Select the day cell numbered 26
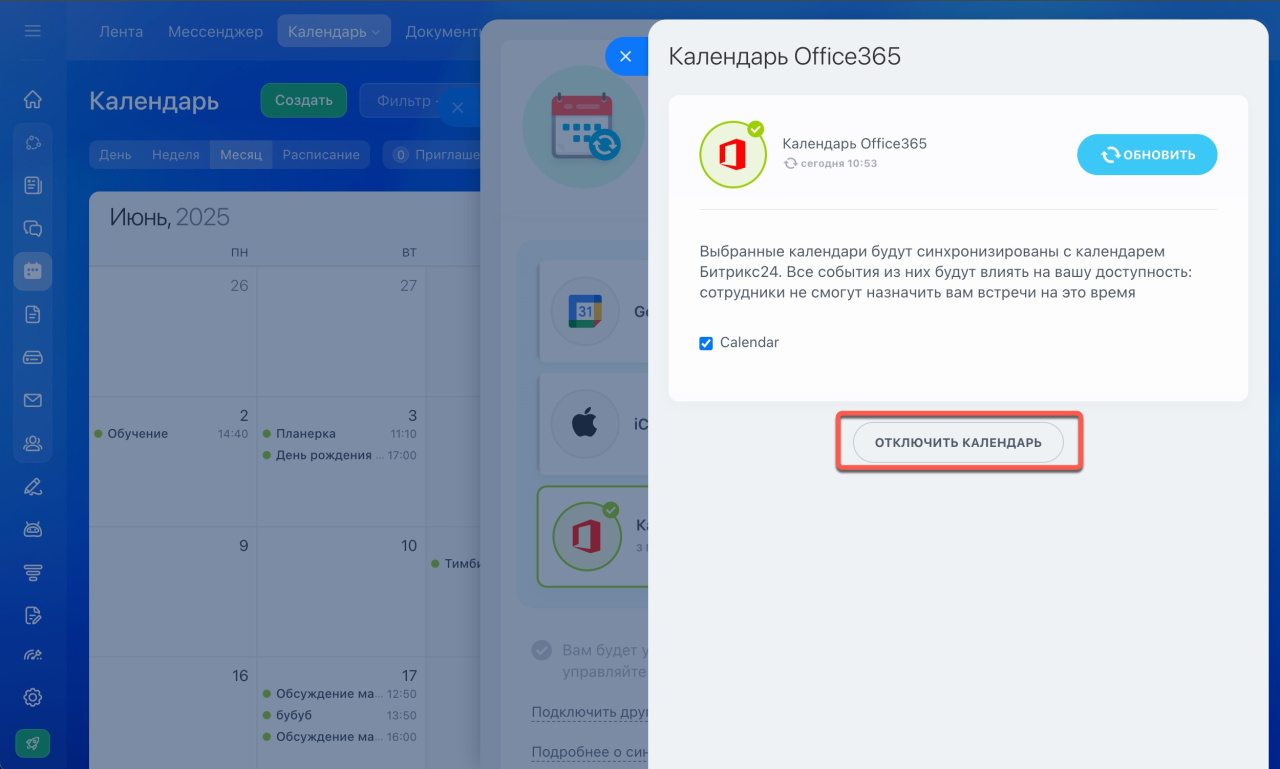The width and height of the screenshot is (1280, 769). click(x=173, y=331)
